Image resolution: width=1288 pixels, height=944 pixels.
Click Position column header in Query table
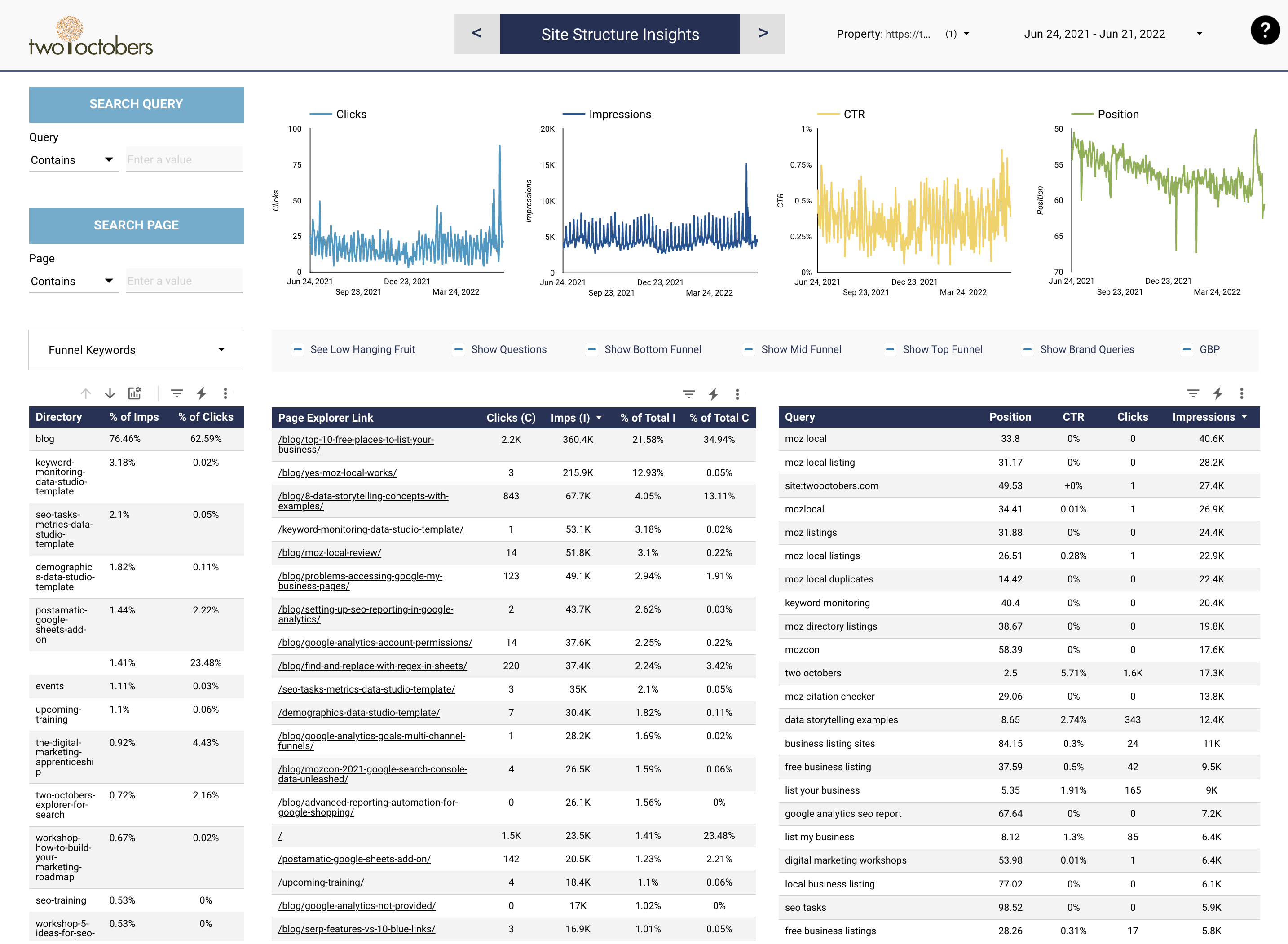pyautogui.click(x=1010, y=417)
